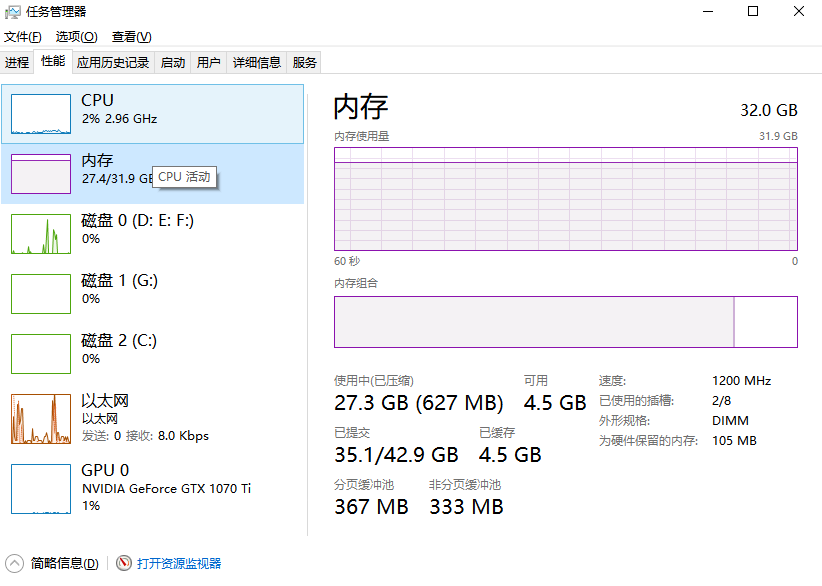The width and height of the screenshot is (822, 586).
Task: Open the 文件(F) menu
Action: tap(23, 37)
